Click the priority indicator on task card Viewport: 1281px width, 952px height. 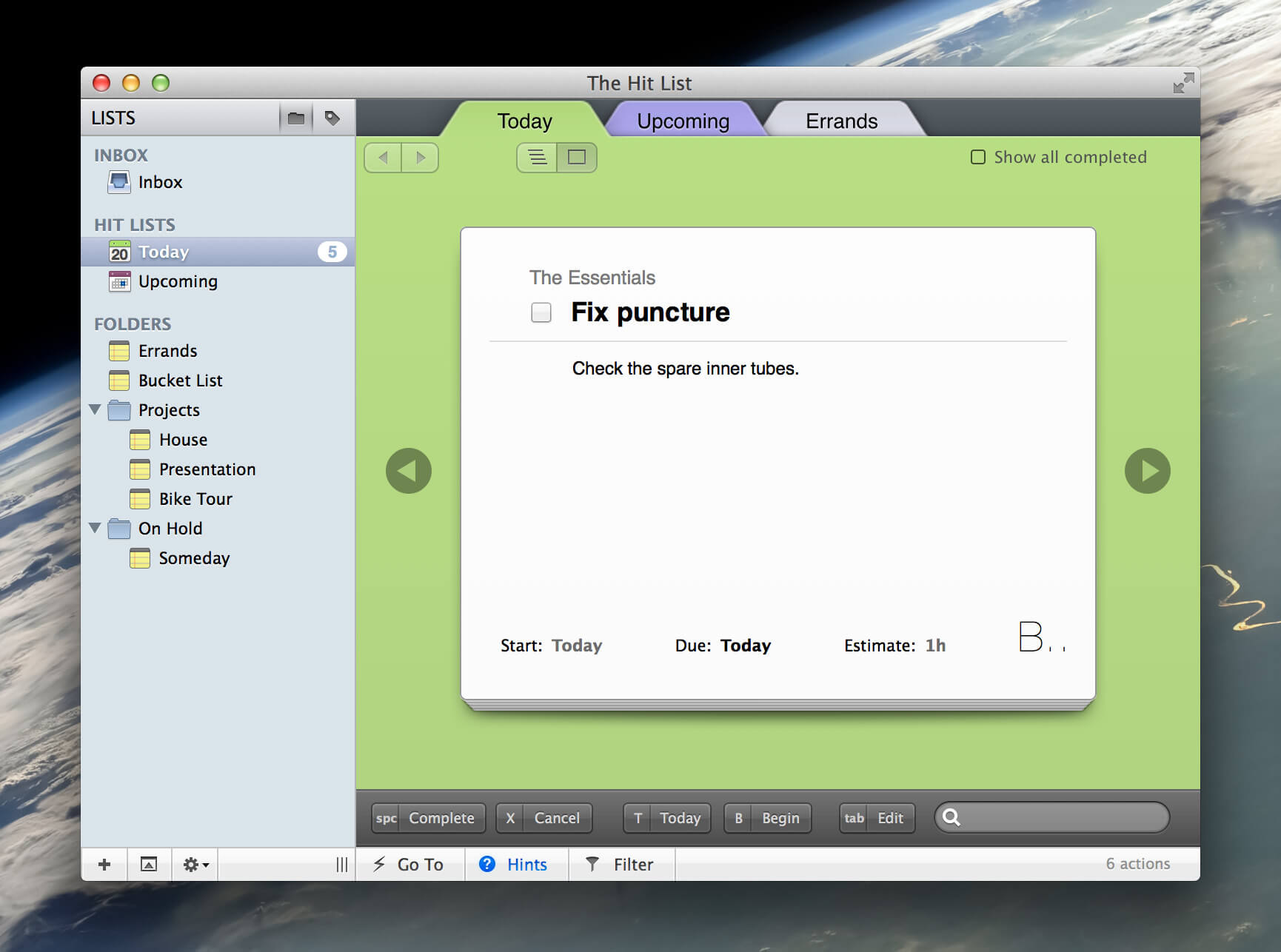1042,637
